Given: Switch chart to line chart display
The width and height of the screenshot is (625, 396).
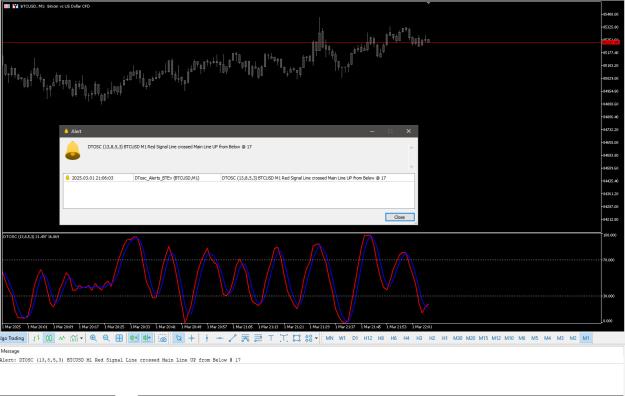Looking at the screenshot, I should tap(62, 338).
